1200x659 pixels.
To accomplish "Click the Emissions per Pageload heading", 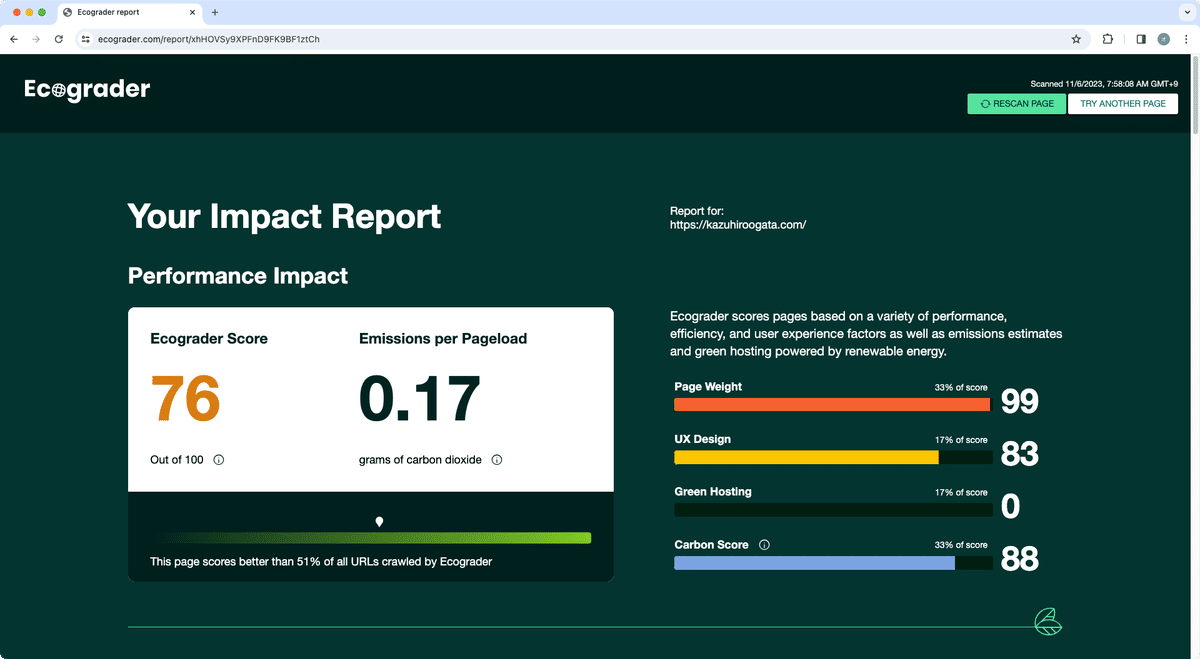I will point(443,339).
